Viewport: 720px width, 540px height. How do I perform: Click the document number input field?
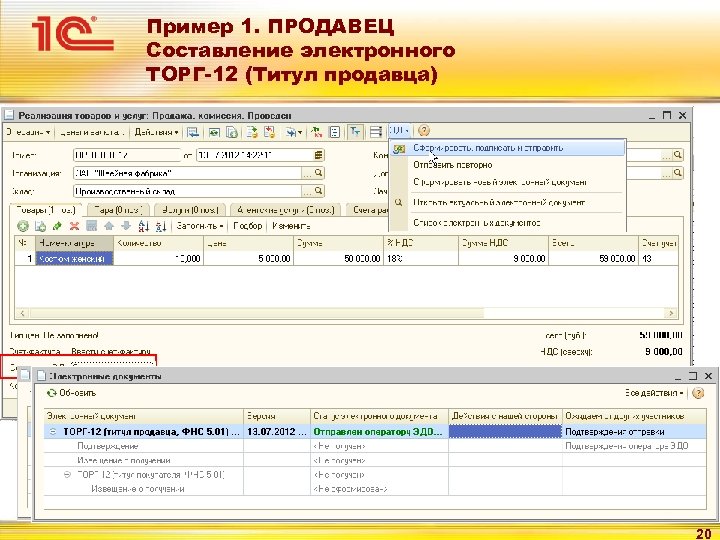[x=127, y=155]
